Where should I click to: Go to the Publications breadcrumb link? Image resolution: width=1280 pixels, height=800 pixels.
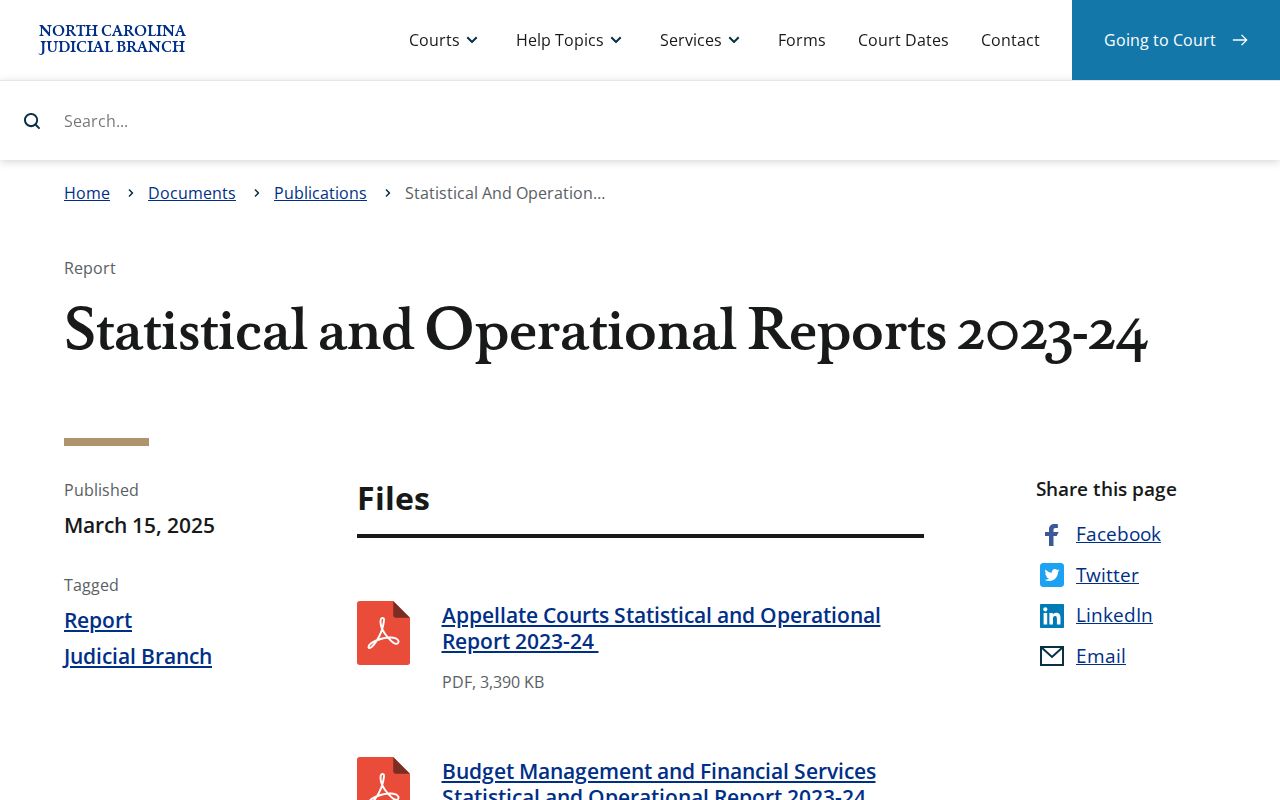[x=320, y=193]
